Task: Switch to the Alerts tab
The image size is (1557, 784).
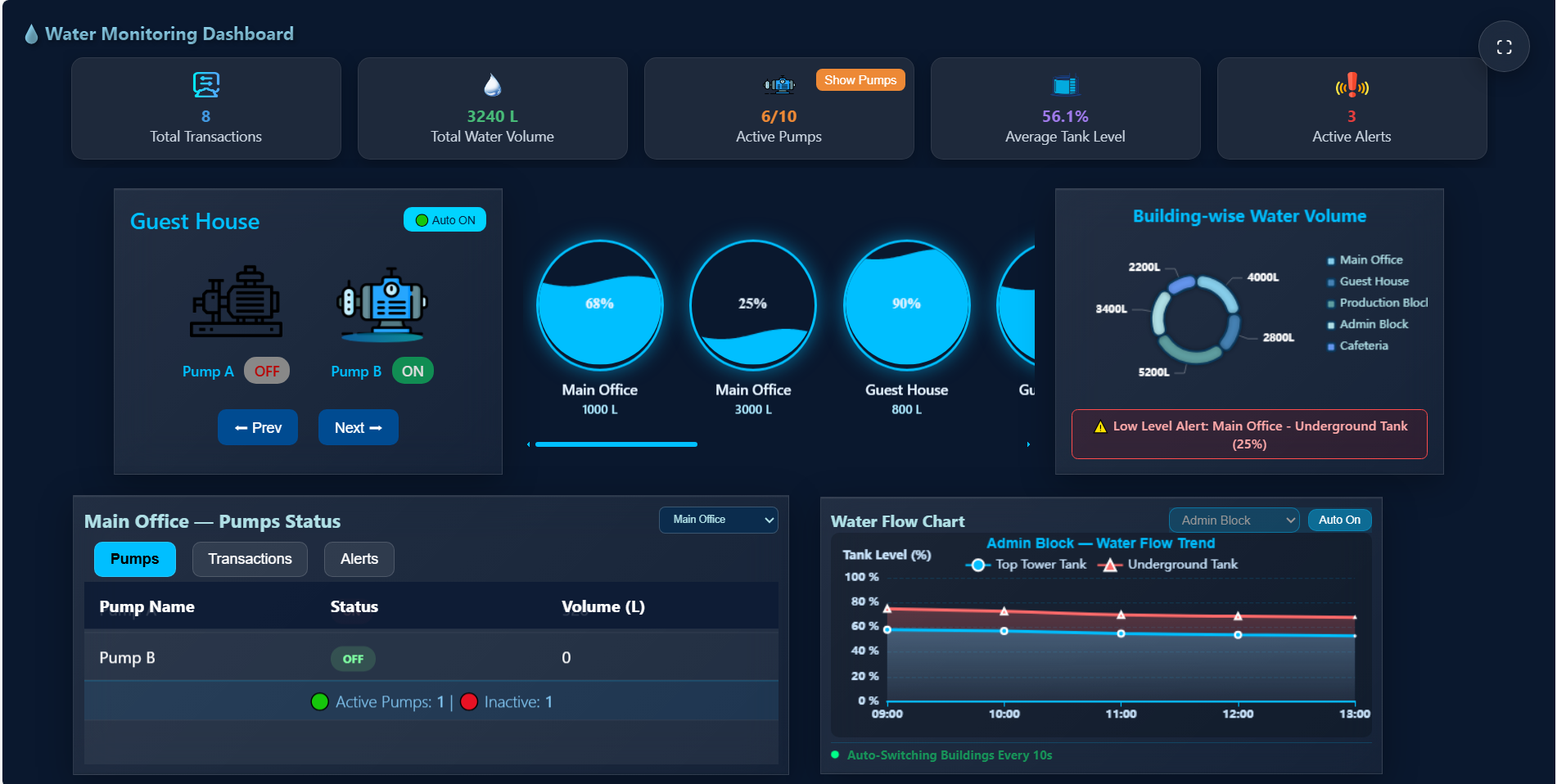Action: [359, 559]
